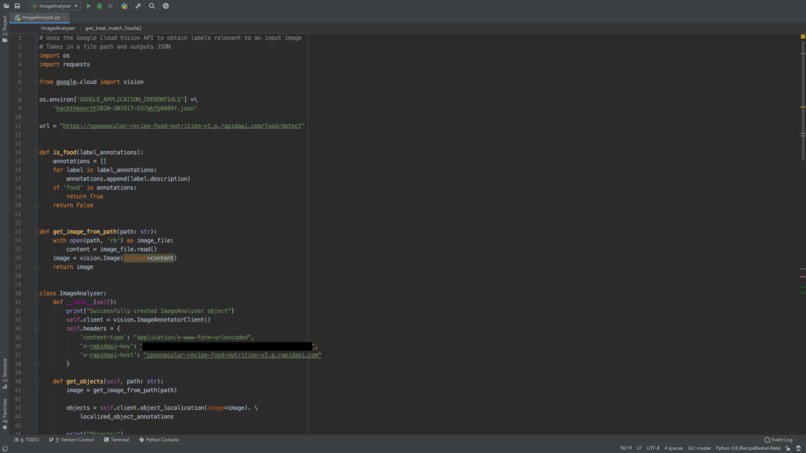Open Search Everywhere with the magnifier icon

(152, 6)
